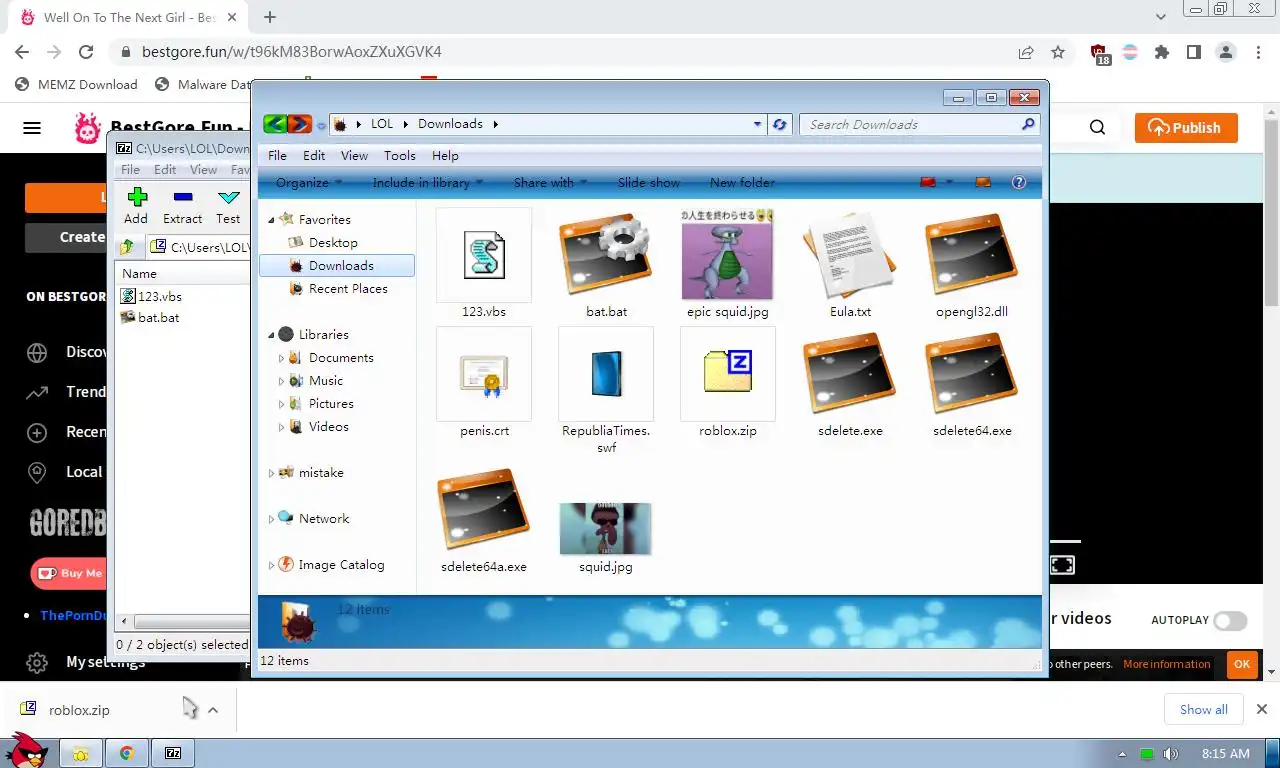Image resolution: width=1280 pixels, height=768 pixels.
Task: Open the Share with dropdown
Action: pyautogui.click(x=551, y=182)
